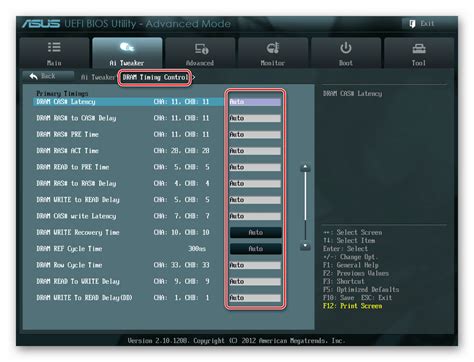
Task: Click the scrollbar up arrow
Action: [x=305, y=167]
